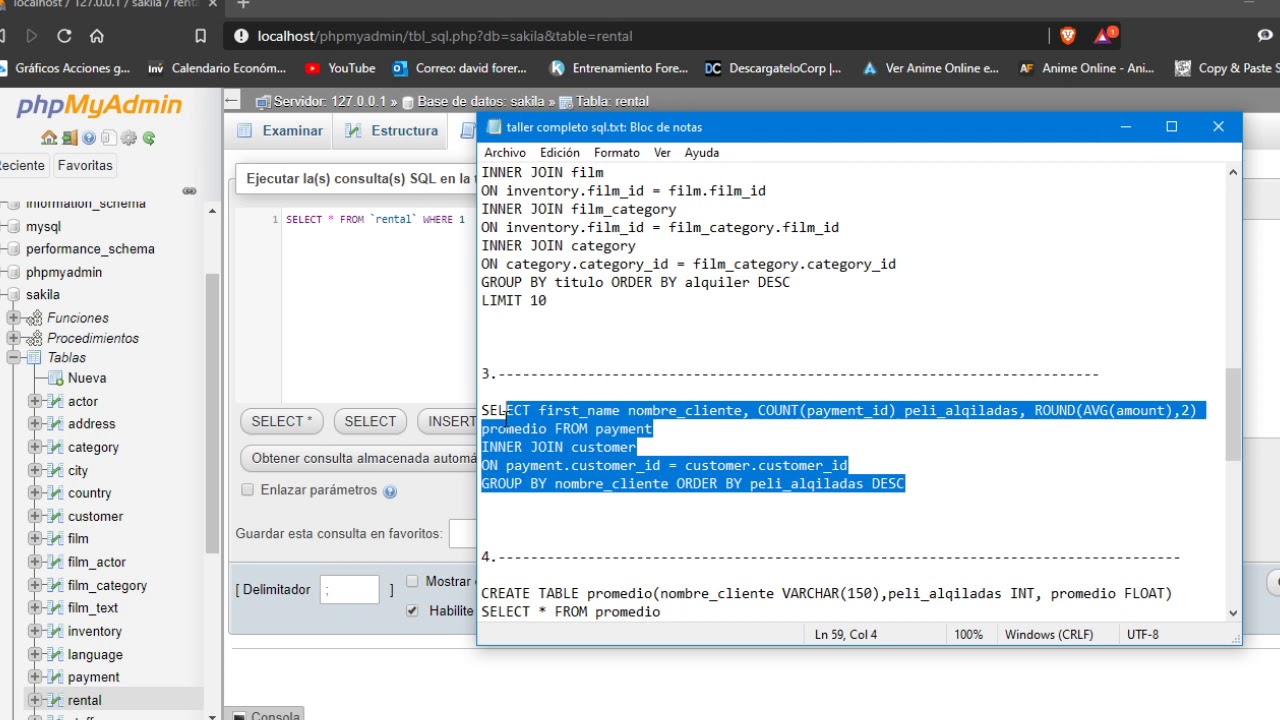Click the Procedimientos gear icon
The width and height of the screenshot is (1280, 720).
point(34,338)
